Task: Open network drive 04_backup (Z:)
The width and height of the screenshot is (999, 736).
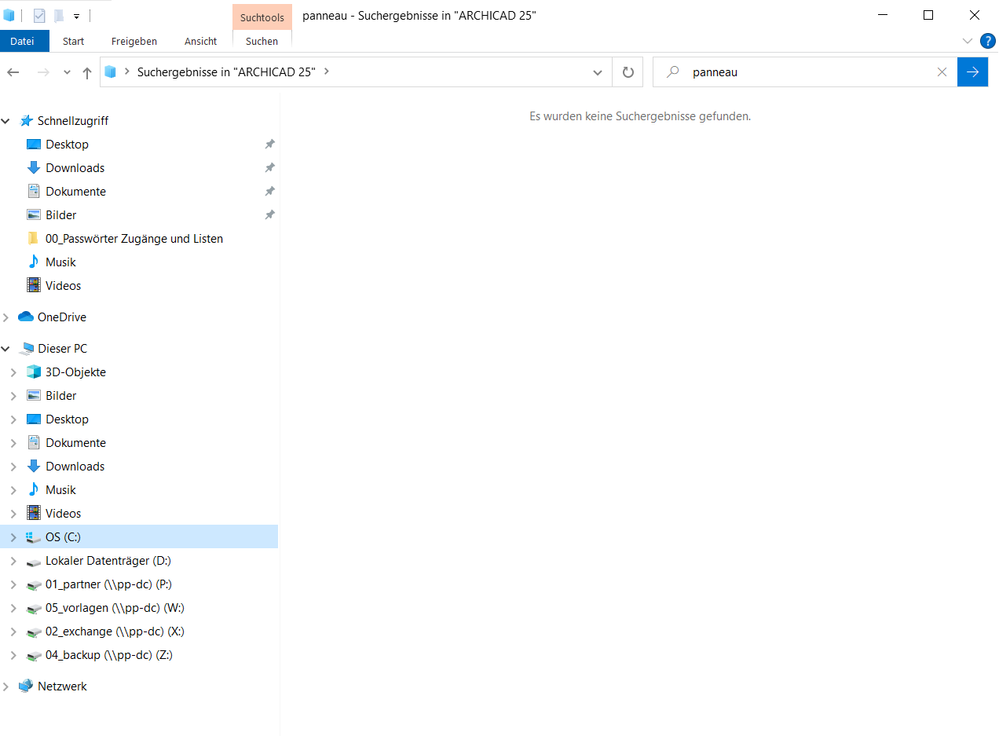Action: (109, 656)
